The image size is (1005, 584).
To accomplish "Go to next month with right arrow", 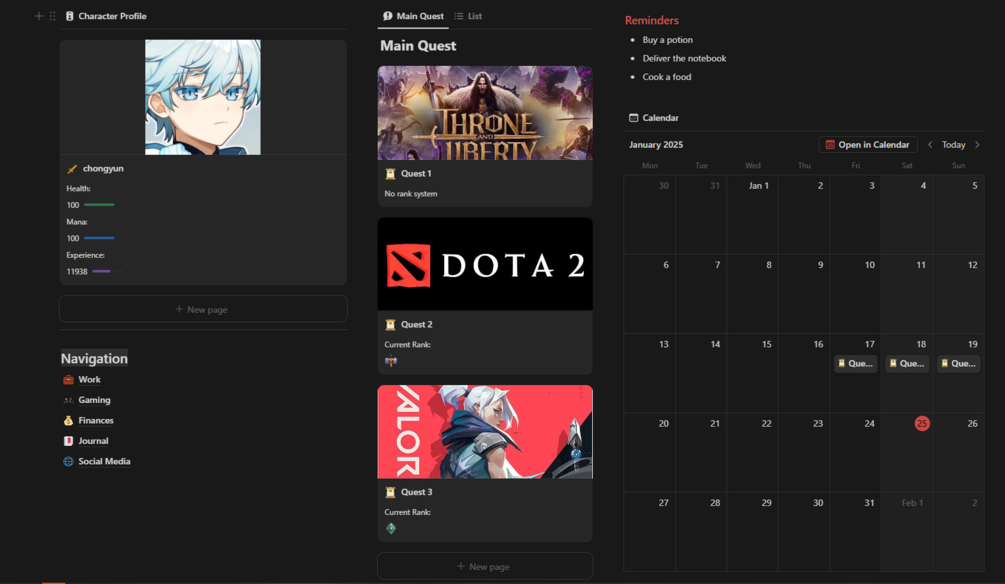I will coord(977,145).
